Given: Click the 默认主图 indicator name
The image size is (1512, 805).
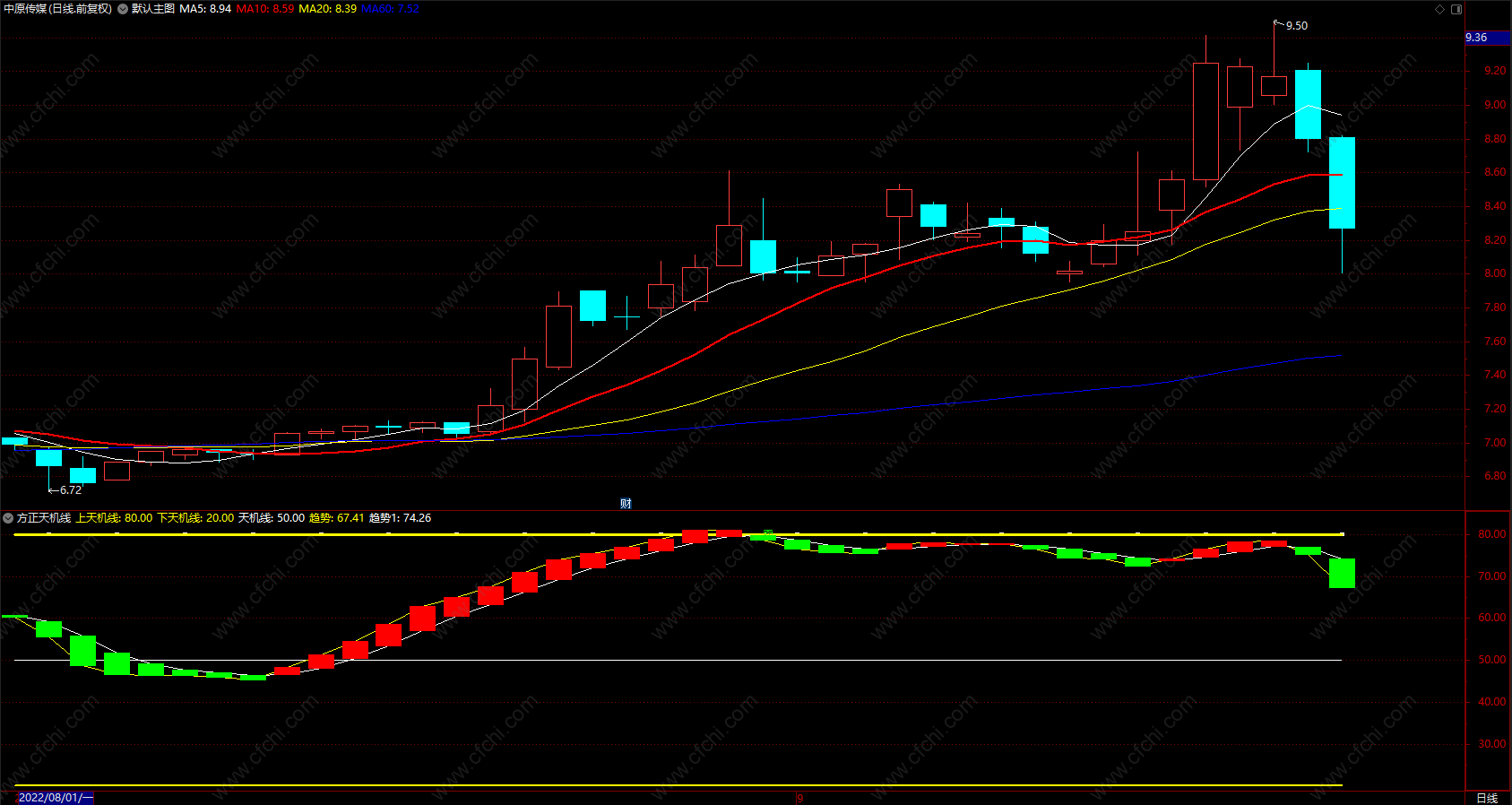Looking at the screenshot, I should point(153,9).
